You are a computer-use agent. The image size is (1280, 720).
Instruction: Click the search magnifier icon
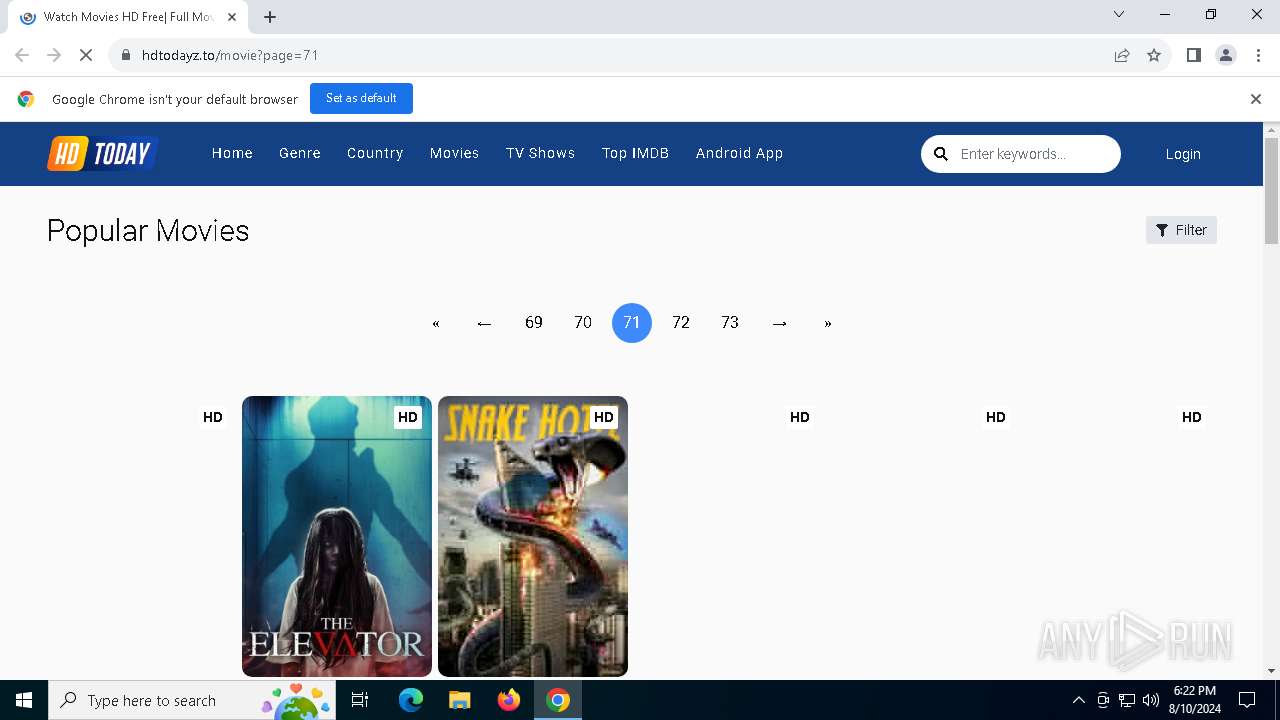(941, 154)
